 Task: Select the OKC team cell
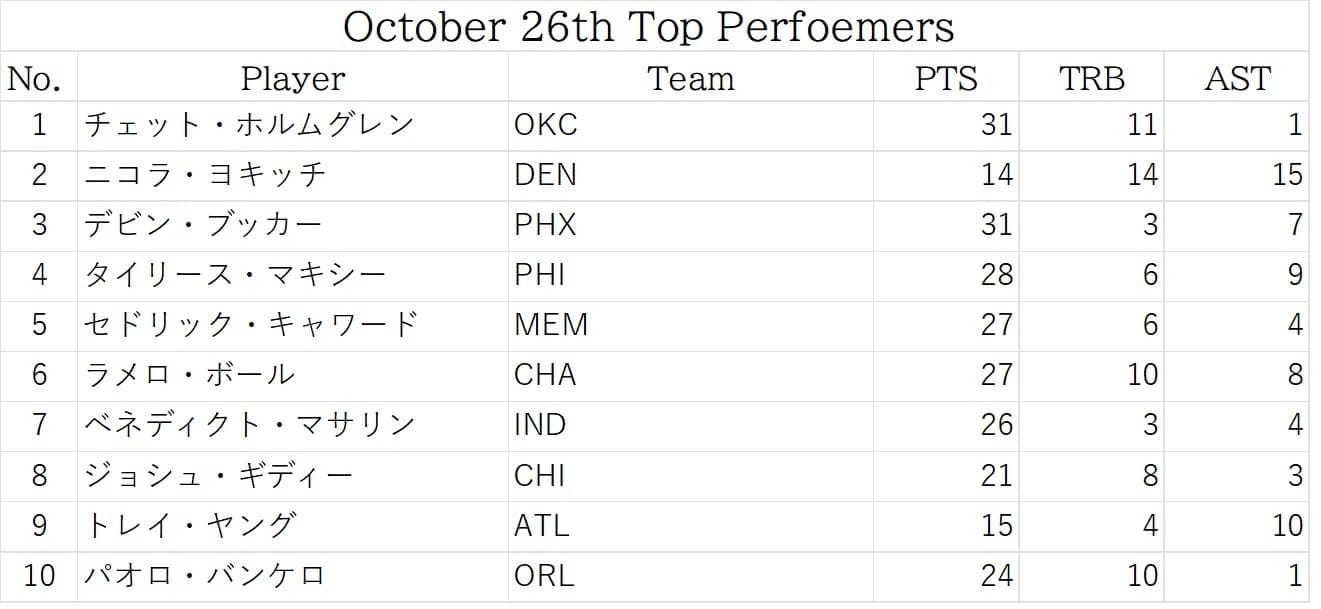tap(545, 125)
